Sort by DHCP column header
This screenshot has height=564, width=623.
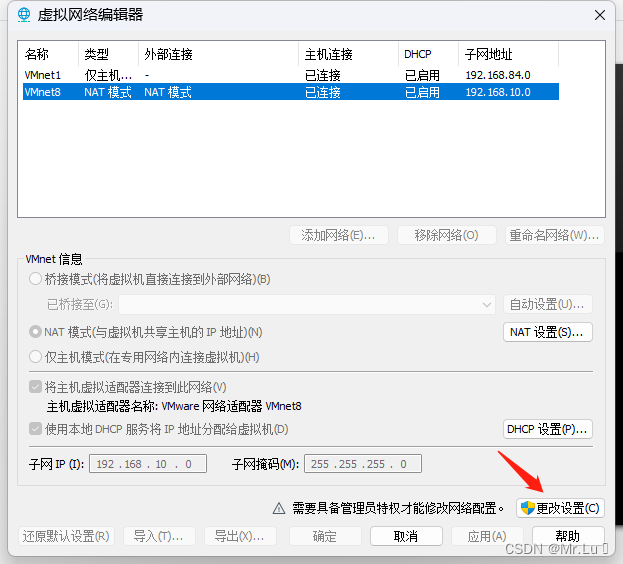point(429,54)
